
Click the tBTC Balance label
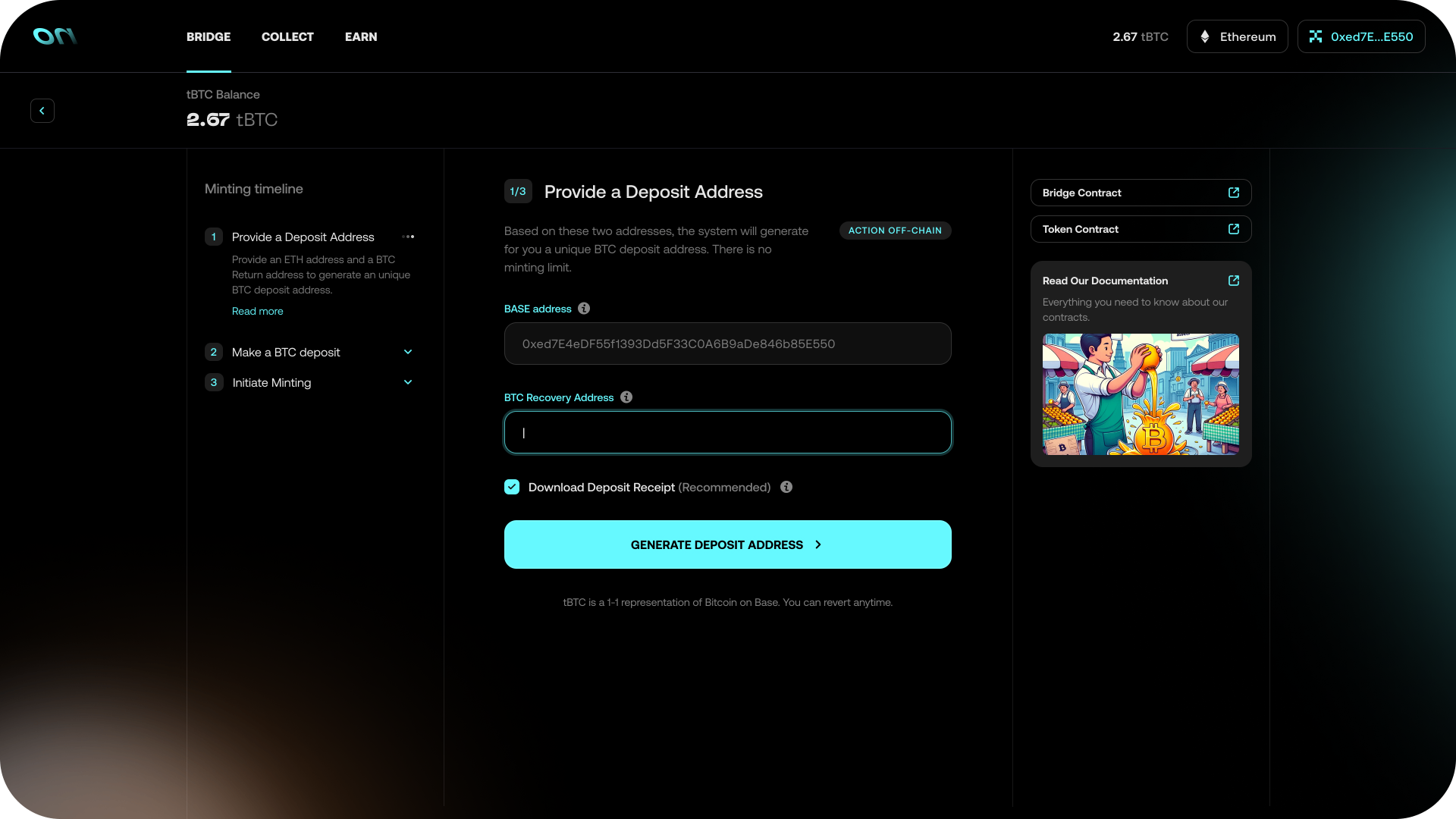point(223,94)
